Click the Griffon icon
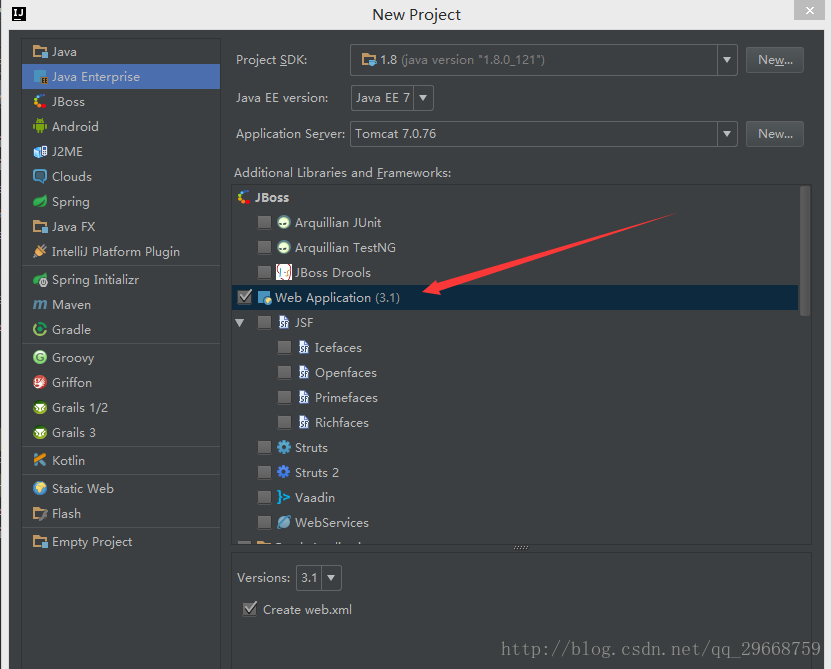The width and height of the screenshot is (832, 669). [40, 383]
